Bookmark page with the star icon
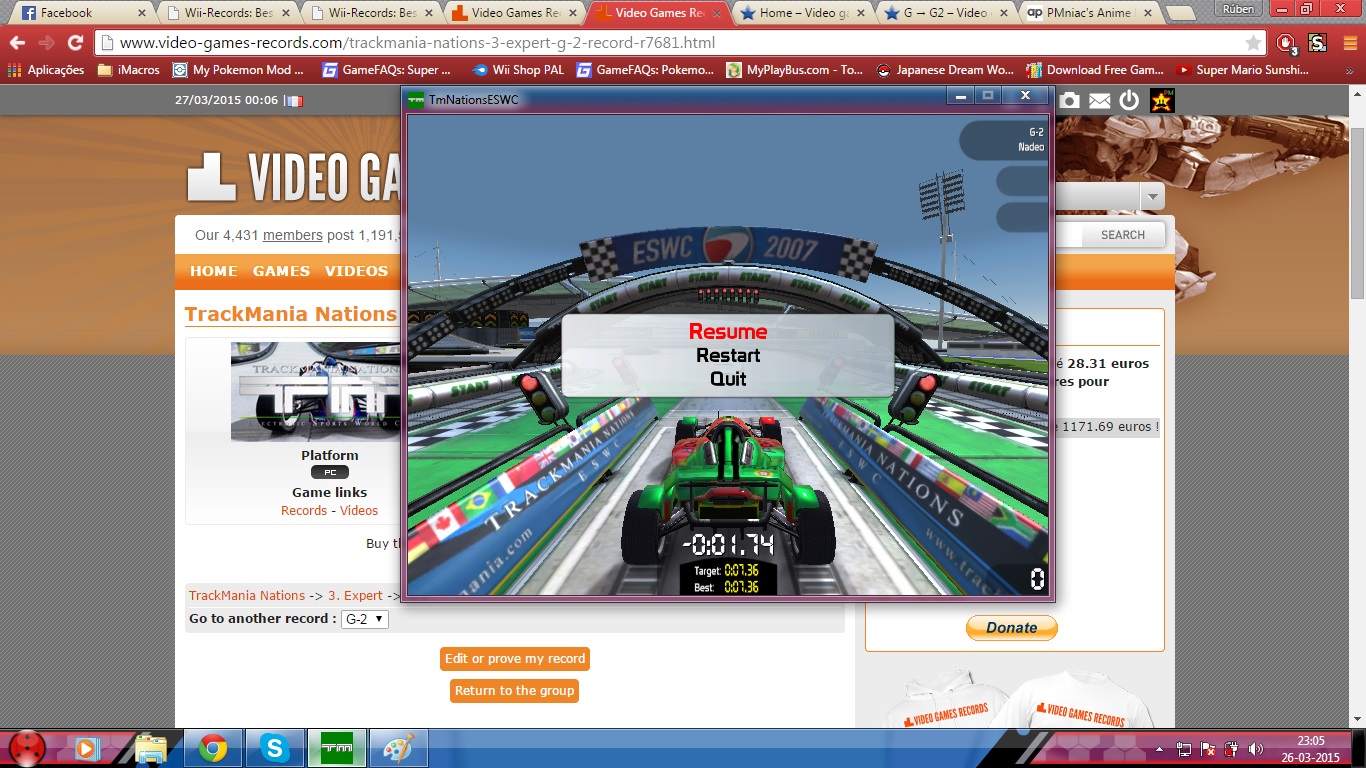Screen dimensions: 1366x768 point(1253,43)
